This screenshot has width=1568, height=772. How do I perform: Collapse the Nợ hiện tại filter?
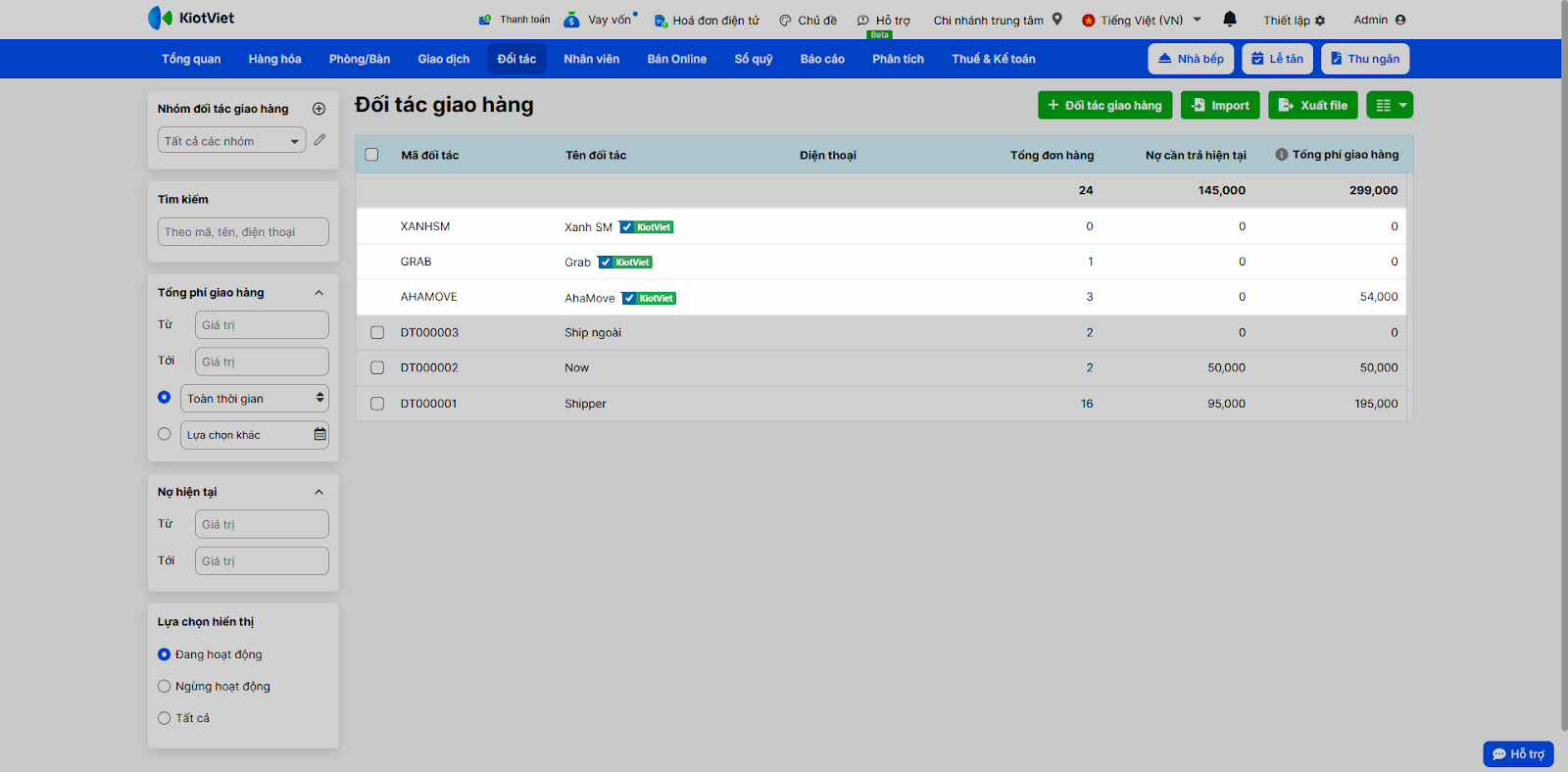318,492
